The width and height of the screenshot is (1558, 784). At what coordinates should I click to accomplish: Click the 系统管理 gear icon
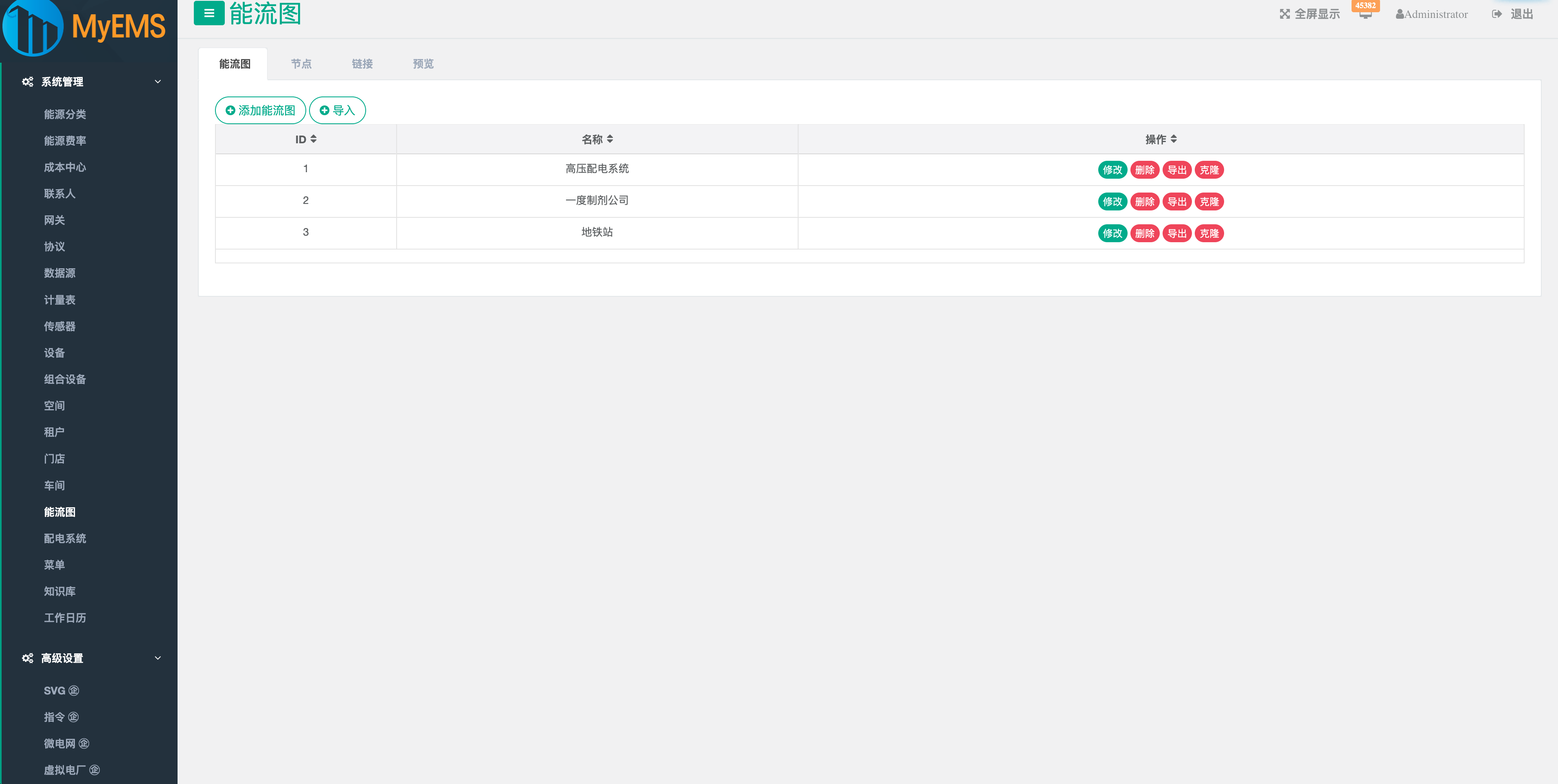27,81
